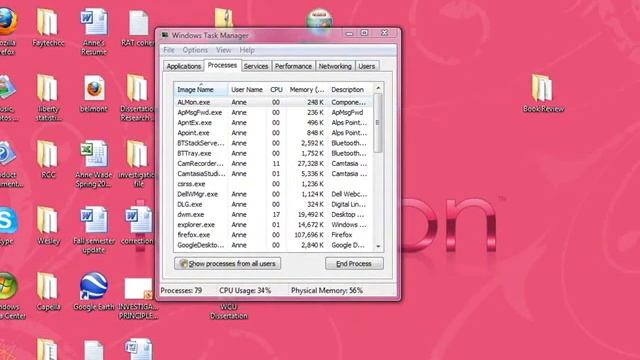Screen dimensions: 640x360
Task: Switch to the Performance tab
Action: [293, 66]
